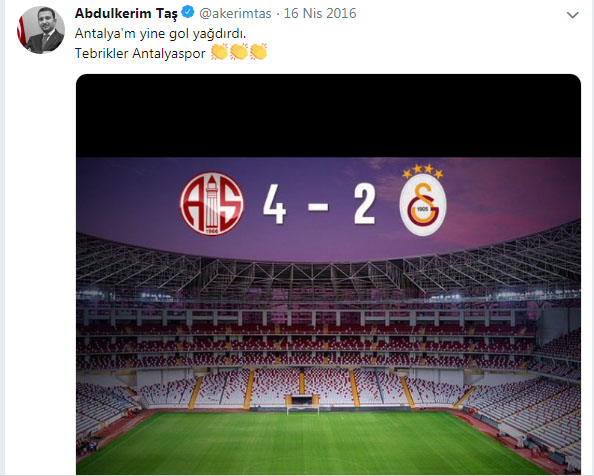594x476 pixels.
Task: Click the red Antalyaspor club crest
Action: point(212,204)
